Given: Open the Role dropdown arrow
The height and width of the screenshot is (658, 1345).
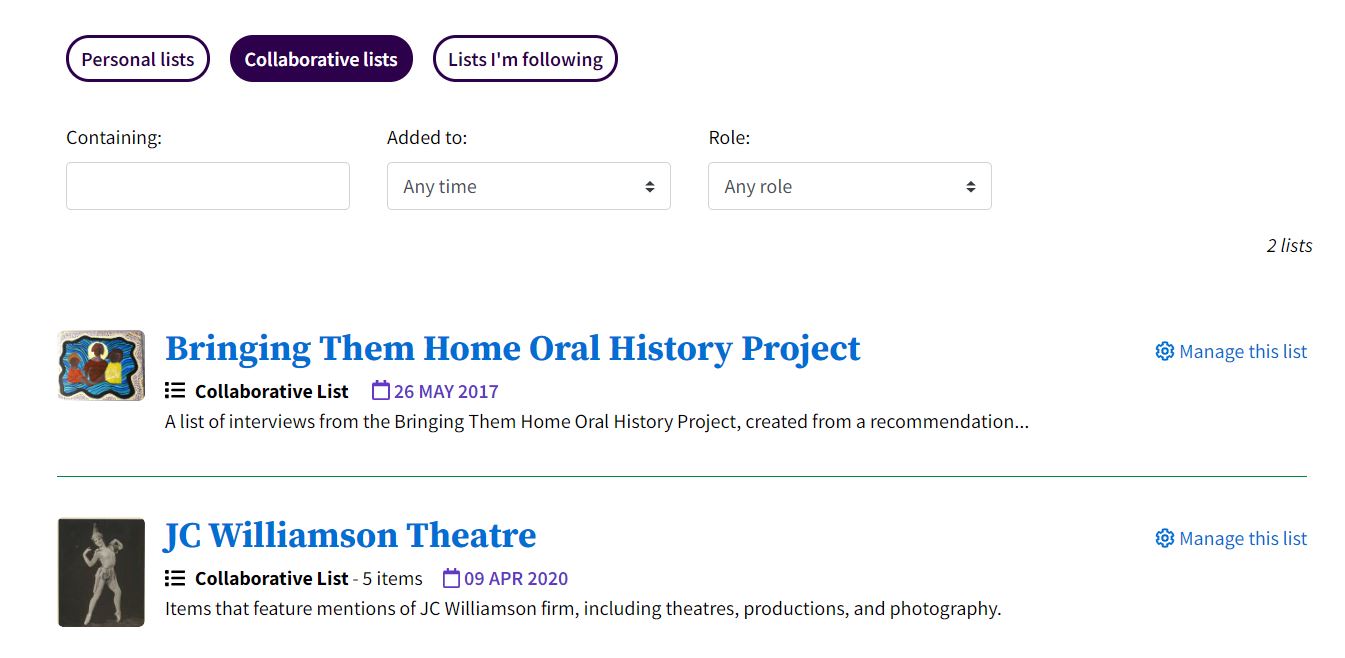Looking at the screenshot, I should tap(971, 187).
